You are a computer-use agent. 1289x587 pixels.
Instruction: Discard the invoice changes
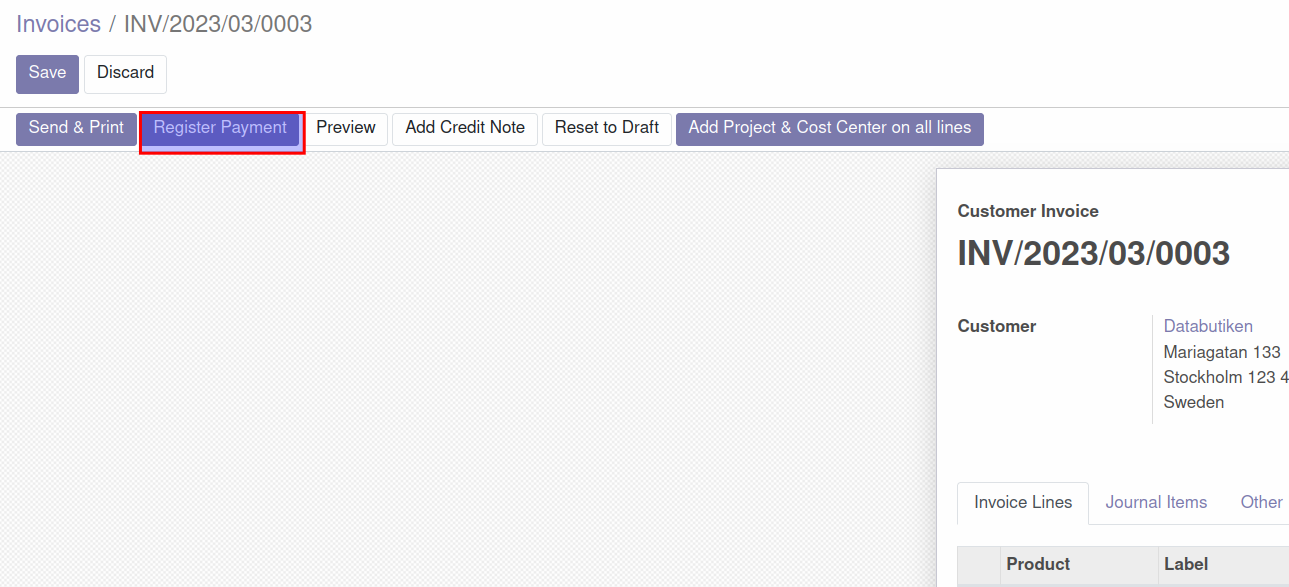pyautogui.click(x=125, y=74)
